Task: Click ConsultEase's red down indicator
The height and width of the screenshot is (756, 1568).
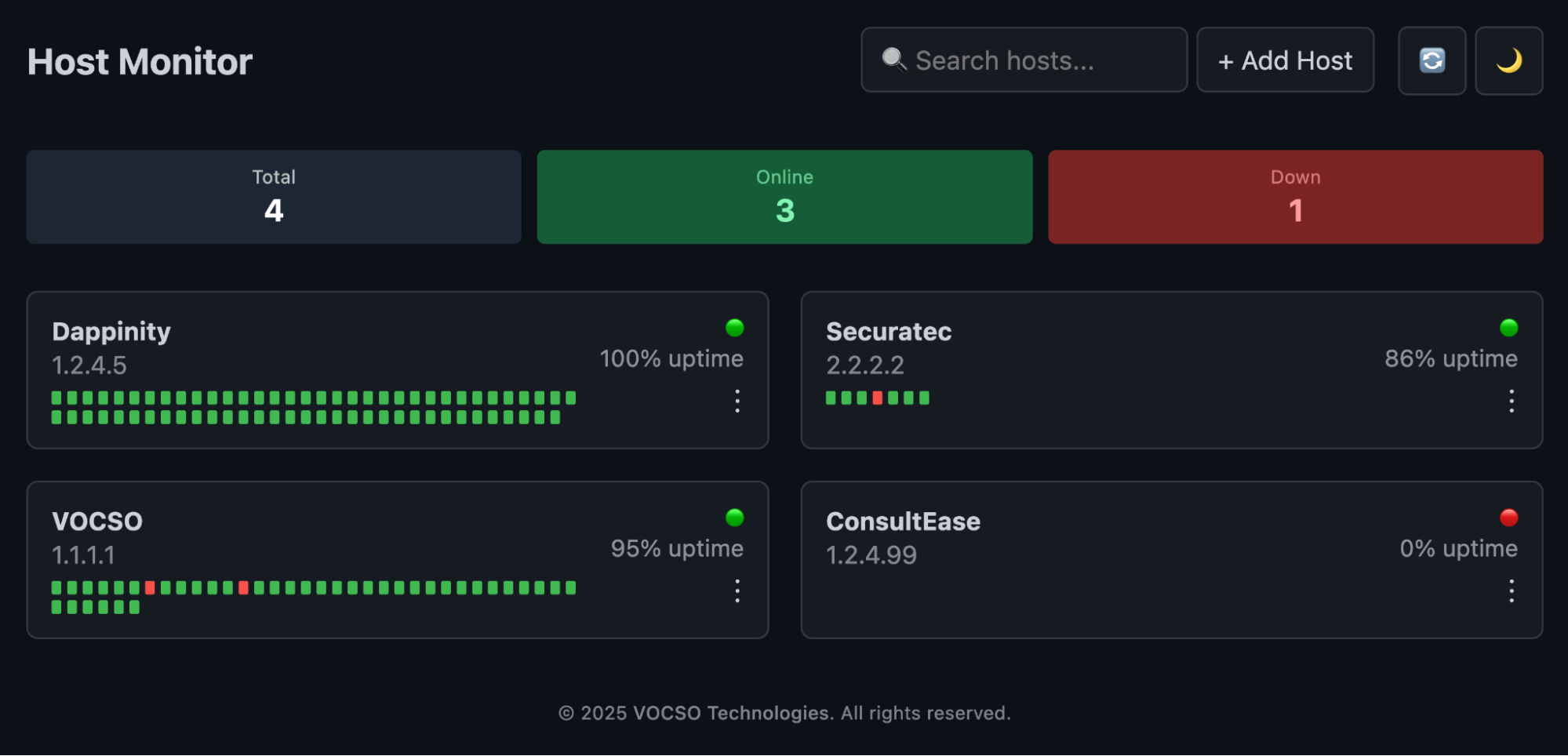Action: [x=1508, y=518]
